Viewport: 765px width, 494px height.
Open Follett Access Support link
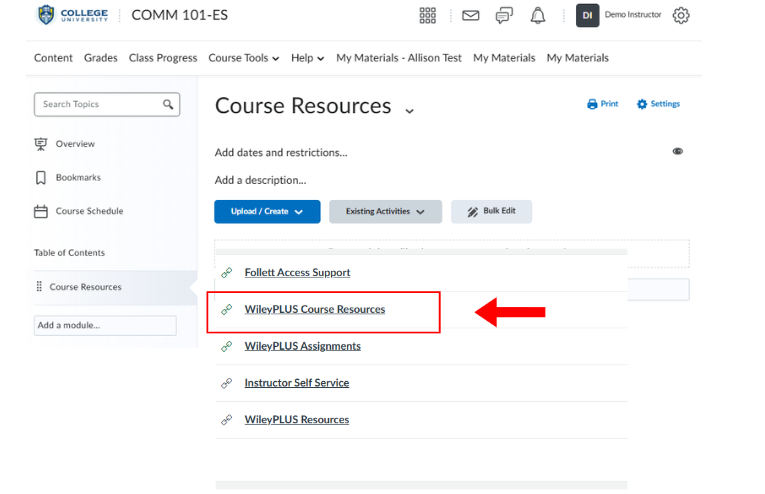297,273
